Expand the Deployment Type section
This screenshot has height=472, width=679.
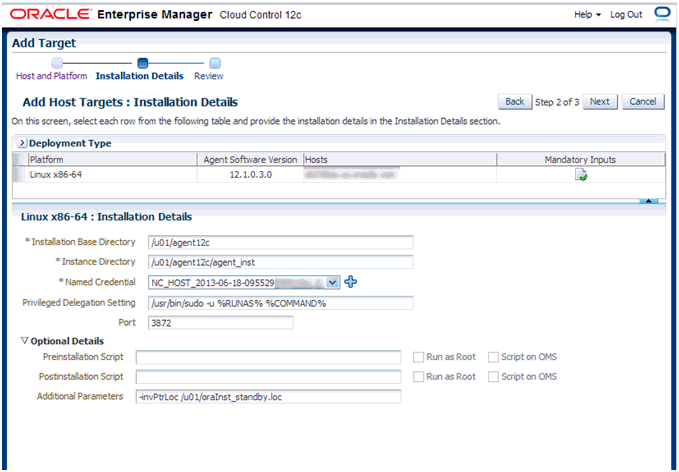tap(22, 143)
